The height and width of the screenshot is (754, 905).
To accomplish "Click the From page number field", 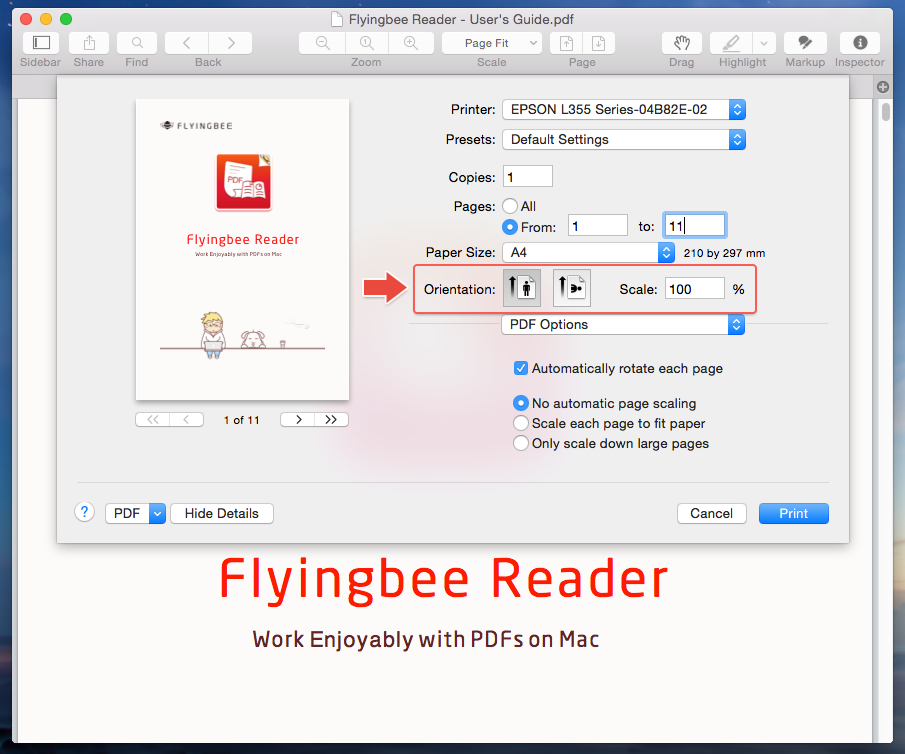I will (598, 225).
